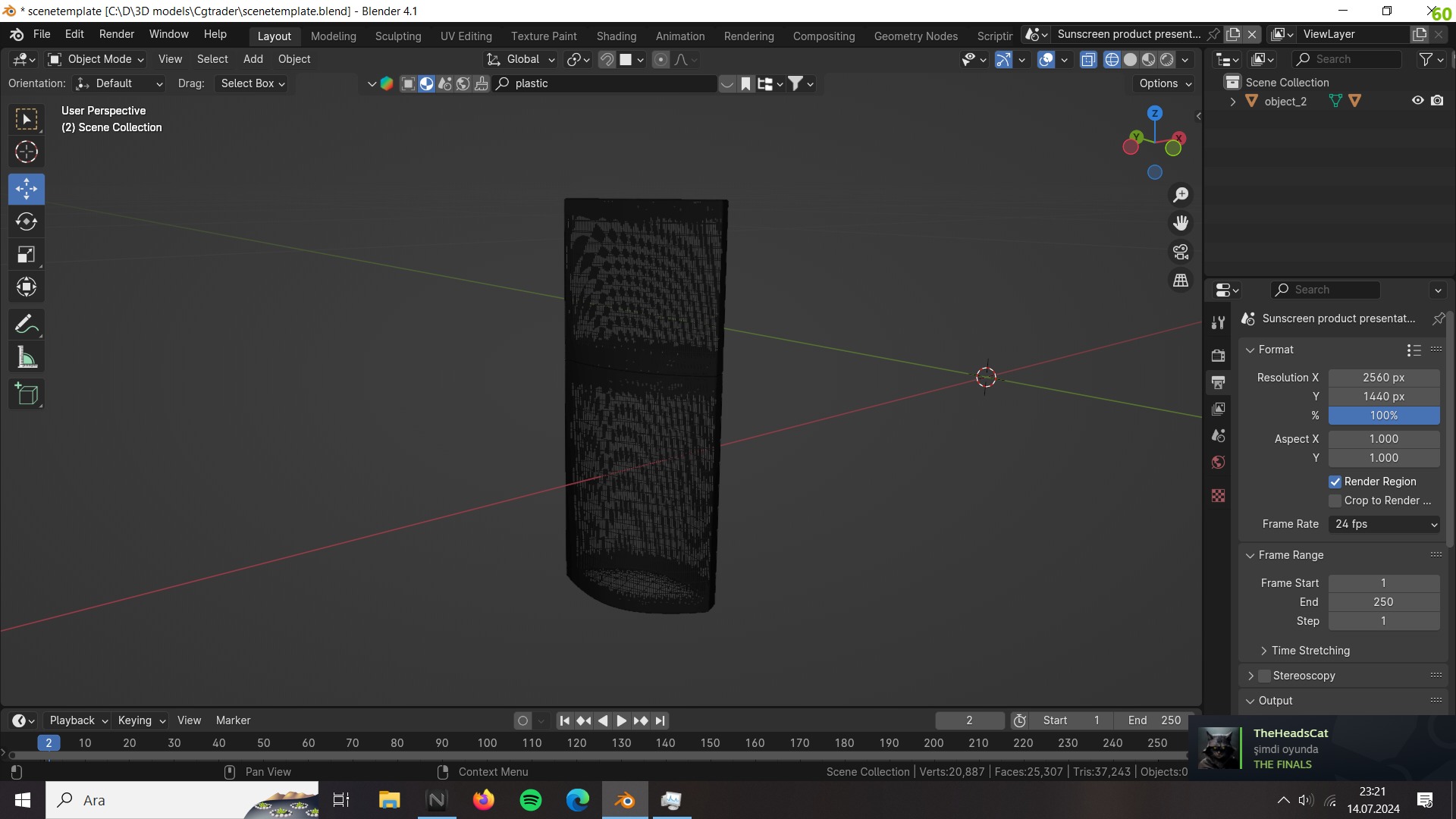Switch perspective/orthographic with grid icon
Image resolution: width=1456 pixels, height=819 pixels.
(1181, 281)
